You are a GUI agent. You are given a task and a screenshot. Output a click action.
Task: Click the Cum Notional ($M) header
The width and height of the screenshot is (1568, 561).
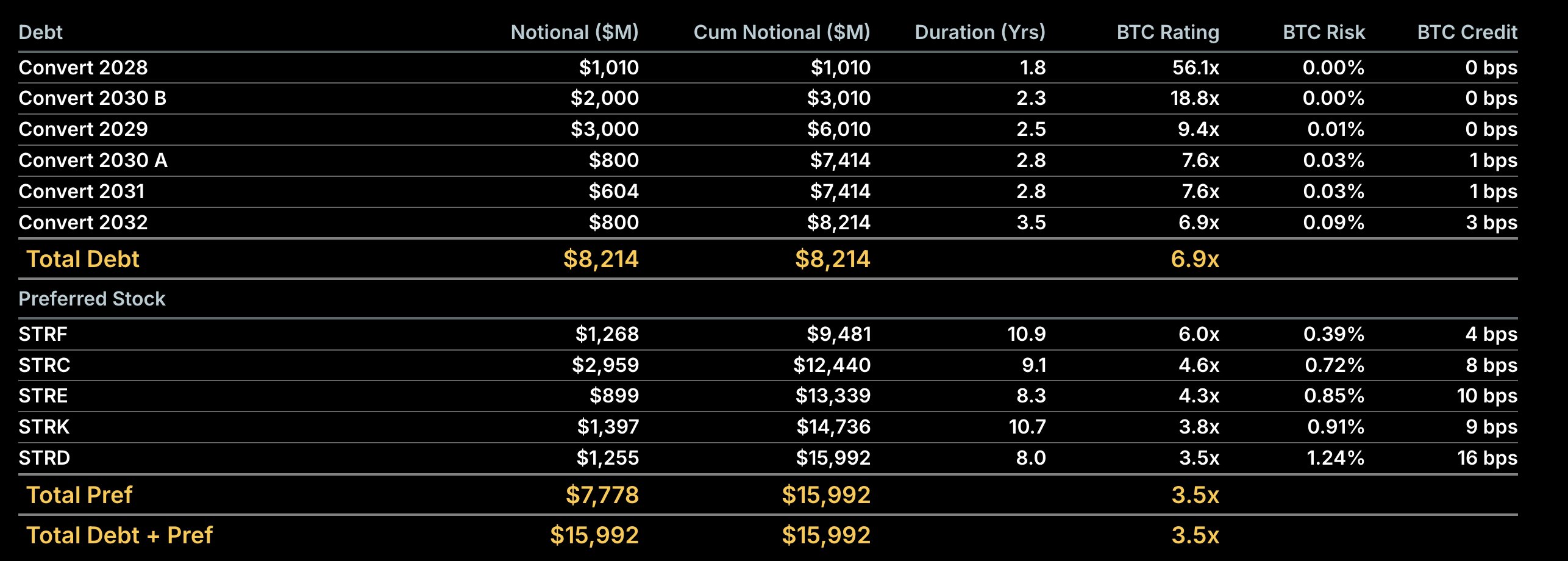coord(782,32)
